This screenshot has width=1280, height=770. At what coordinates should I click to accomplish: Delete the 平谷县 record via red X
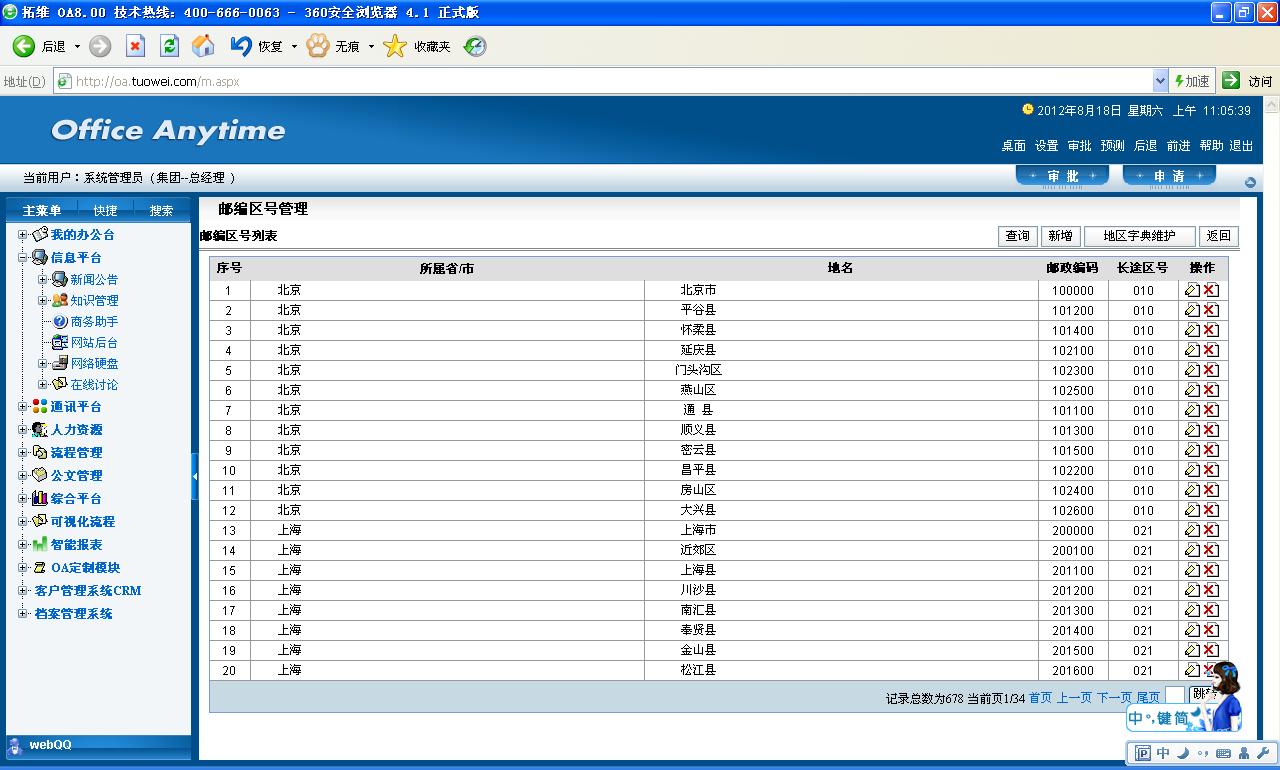[1211, 310]
